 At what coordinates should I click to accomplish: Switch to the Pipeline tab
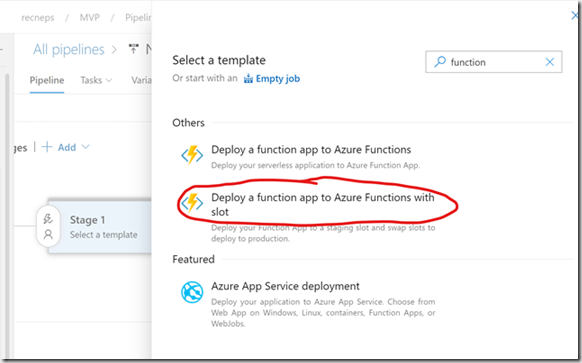click(x=47, y=80)
